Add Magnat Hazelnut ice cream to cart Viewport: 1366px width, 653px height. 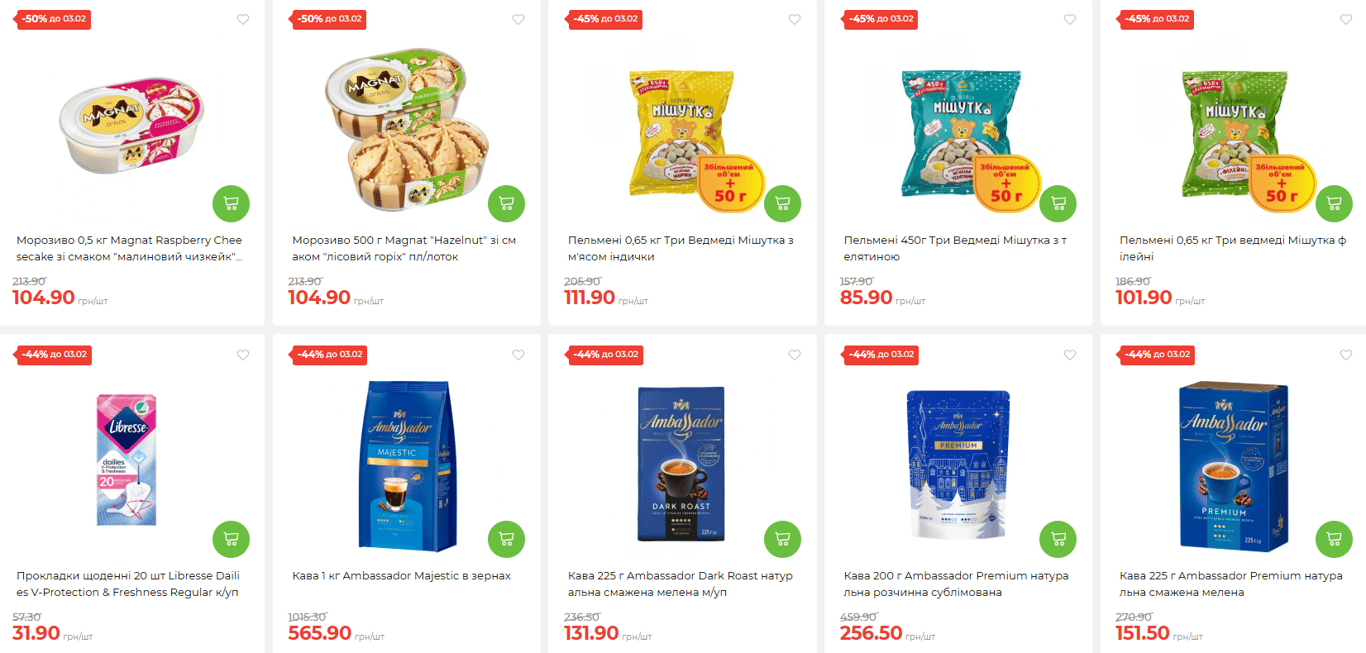click(506, 204)
